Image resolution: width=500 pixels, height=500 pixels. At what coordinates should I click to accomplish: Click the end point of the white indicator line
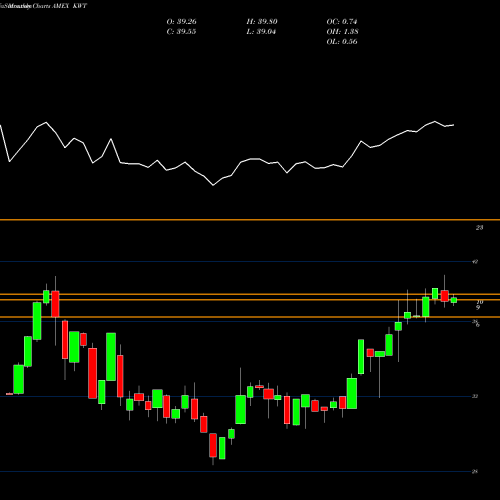pyautogui.click(x=454, y=125)
